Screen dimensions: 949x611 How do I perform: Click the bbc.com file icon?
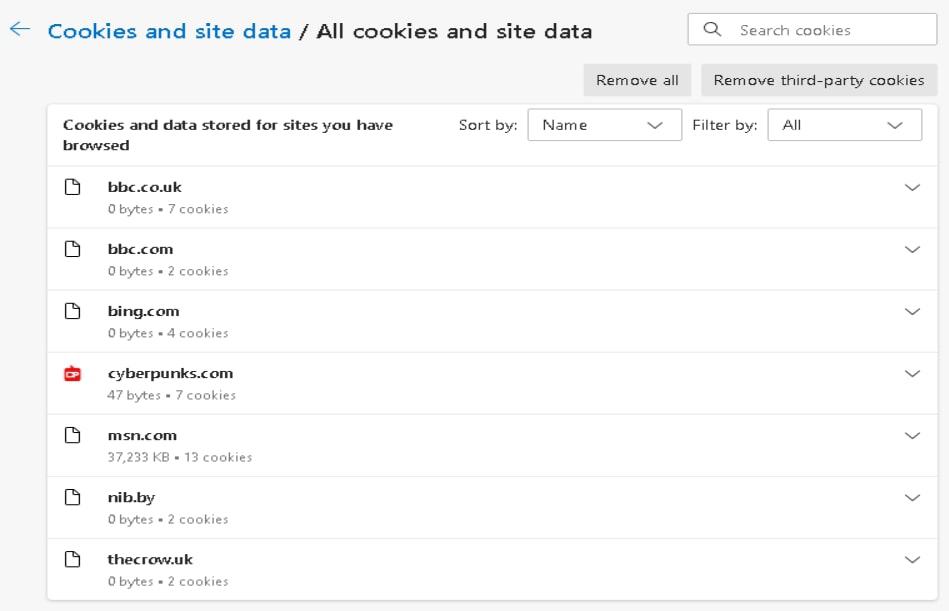click(x=73, y=249)
